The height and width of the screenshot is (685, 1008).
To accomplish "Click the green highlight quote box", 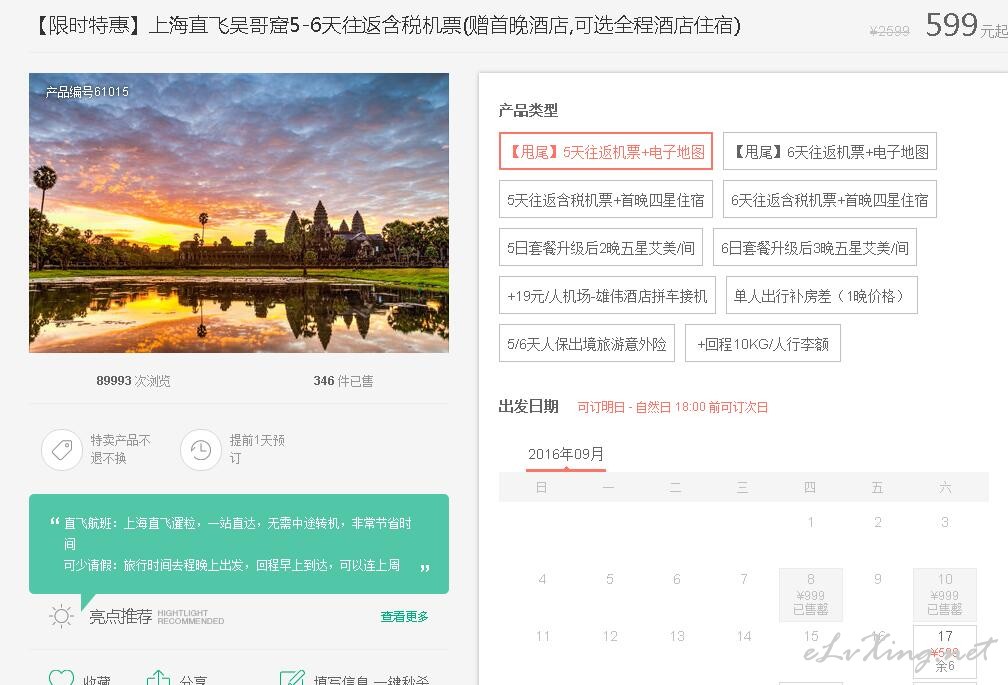I will coord(238,544).
